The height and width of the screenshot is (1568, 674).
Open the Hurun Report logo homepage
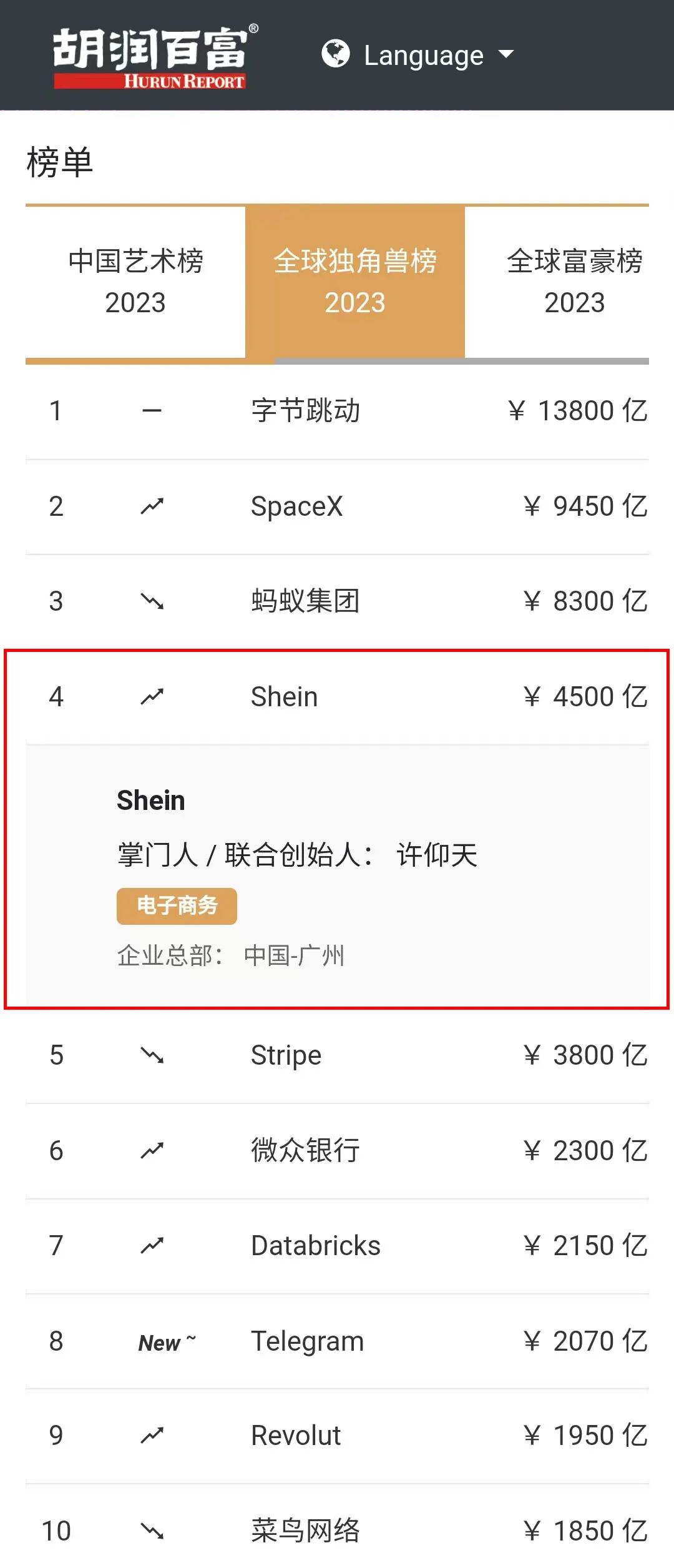click(155, 57)
